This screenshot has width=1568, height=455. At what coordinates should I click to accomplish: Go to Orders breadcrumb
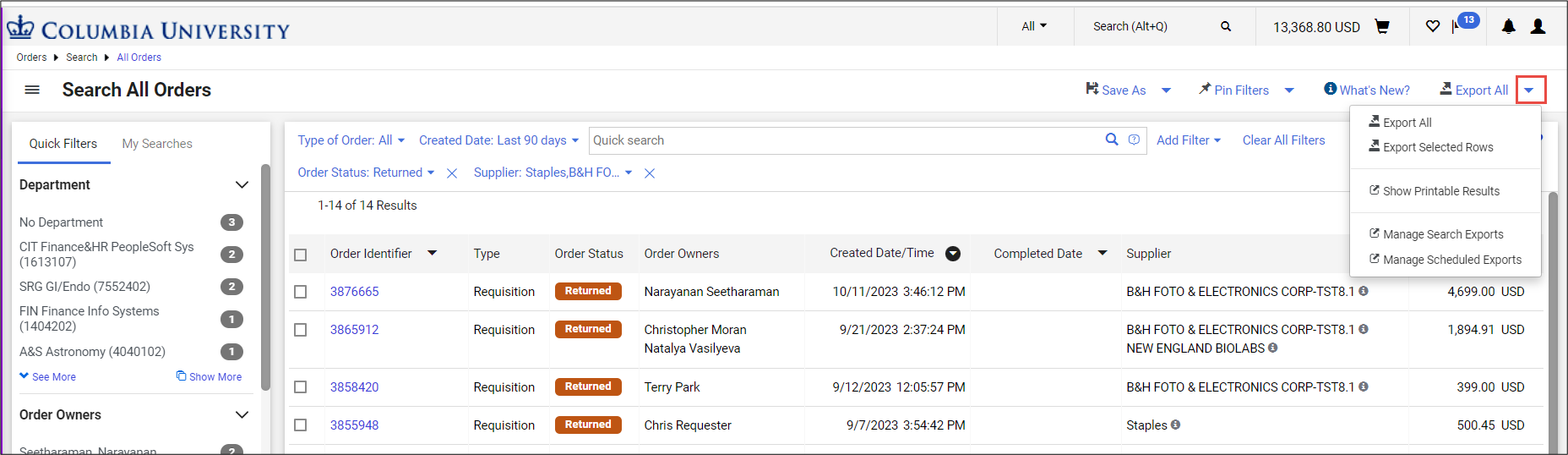point(31,58)
